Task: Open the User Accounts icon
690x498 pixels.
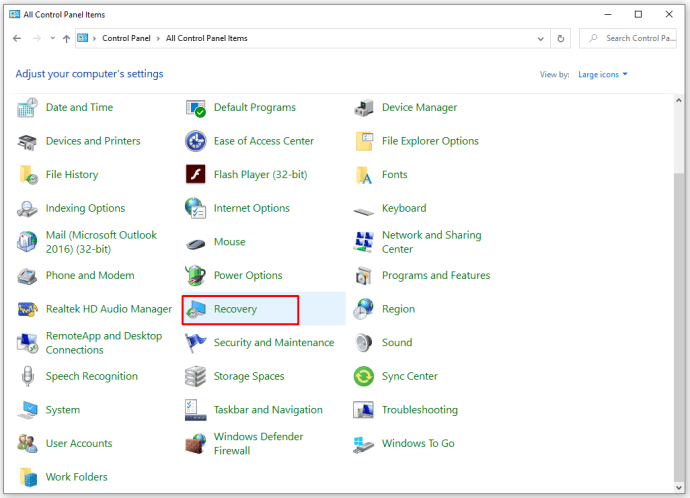Action: pyautogui.click(x=27, y=443)
